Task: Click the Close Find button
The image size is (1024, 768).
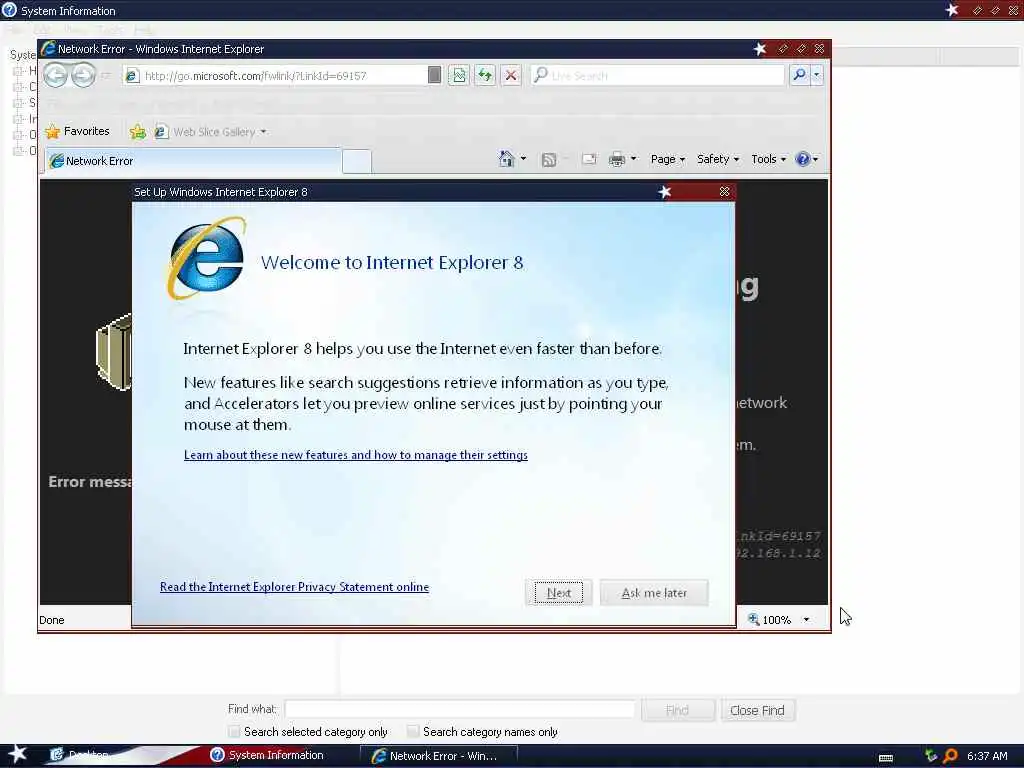Action: [x=758, y=710]
